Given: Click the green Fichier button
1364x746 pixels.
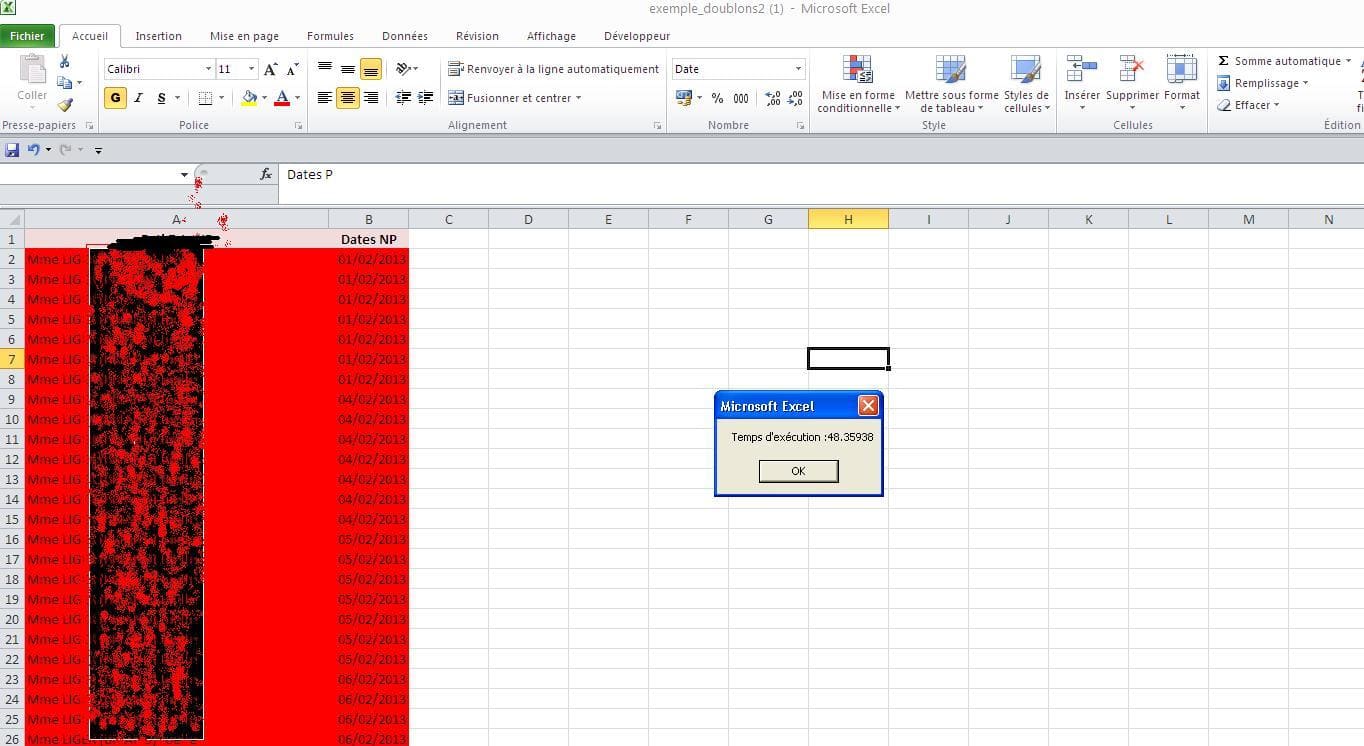Looking at the screenshot, I should click(28, 36).
